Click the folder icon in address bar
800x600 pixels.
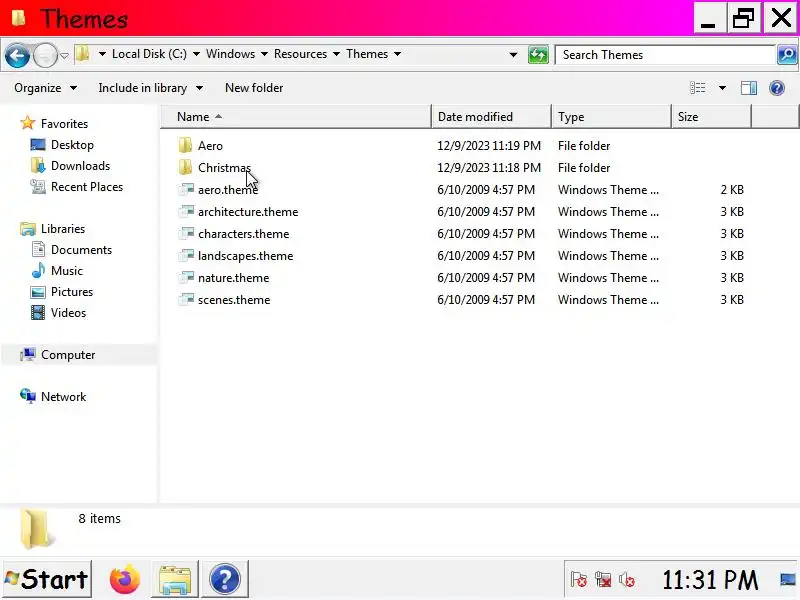82,54
